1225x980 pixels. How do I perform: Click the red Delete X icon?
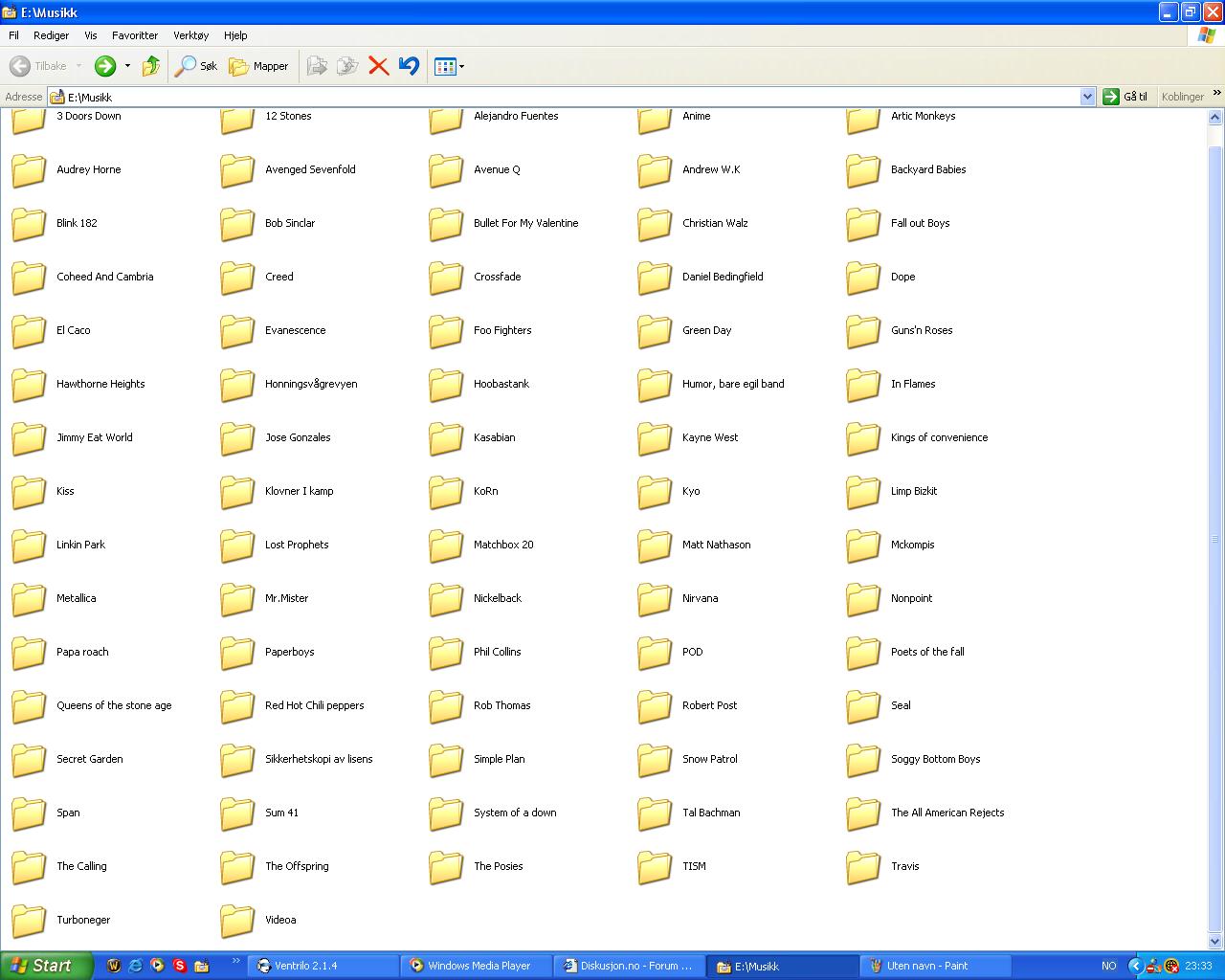coord(378,66)
